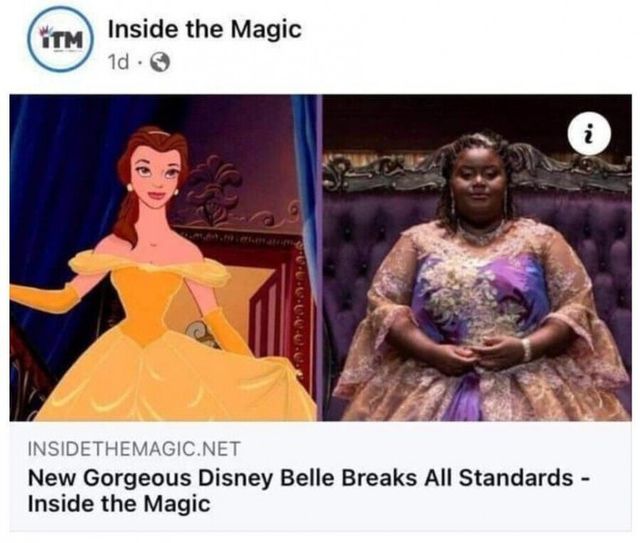Open the animated Belle image on left
640x543 pixels.
[163, 258]
